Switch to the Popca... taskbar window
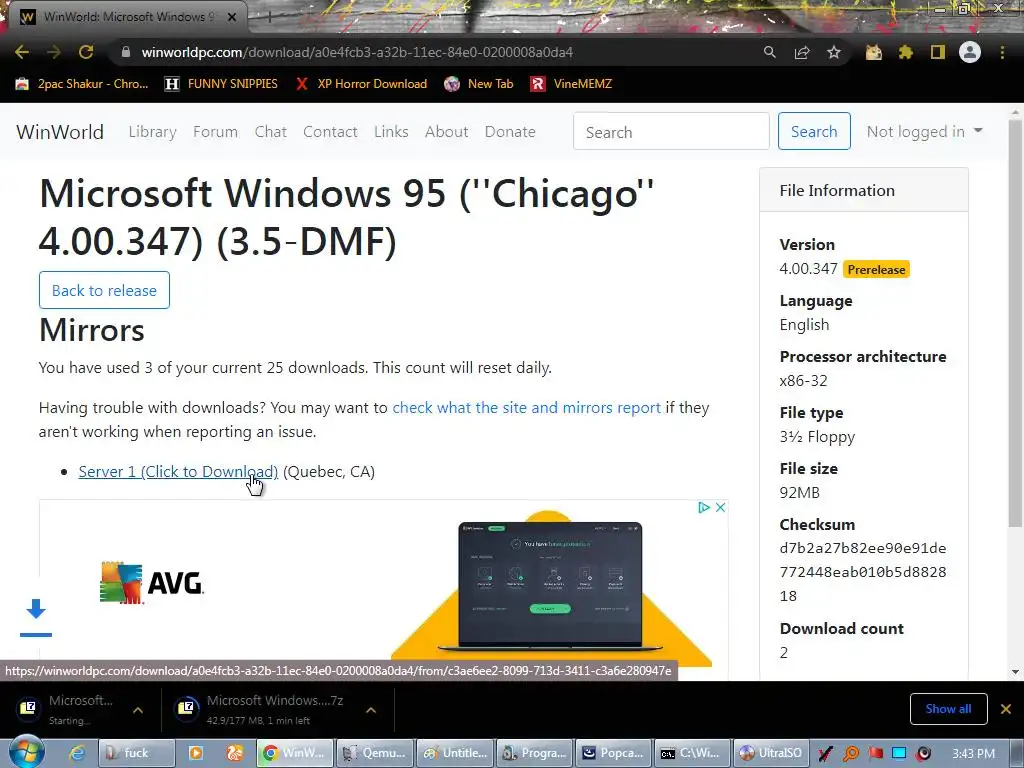1024x768 pixels. pyautogui.click(x=615, y=753)
